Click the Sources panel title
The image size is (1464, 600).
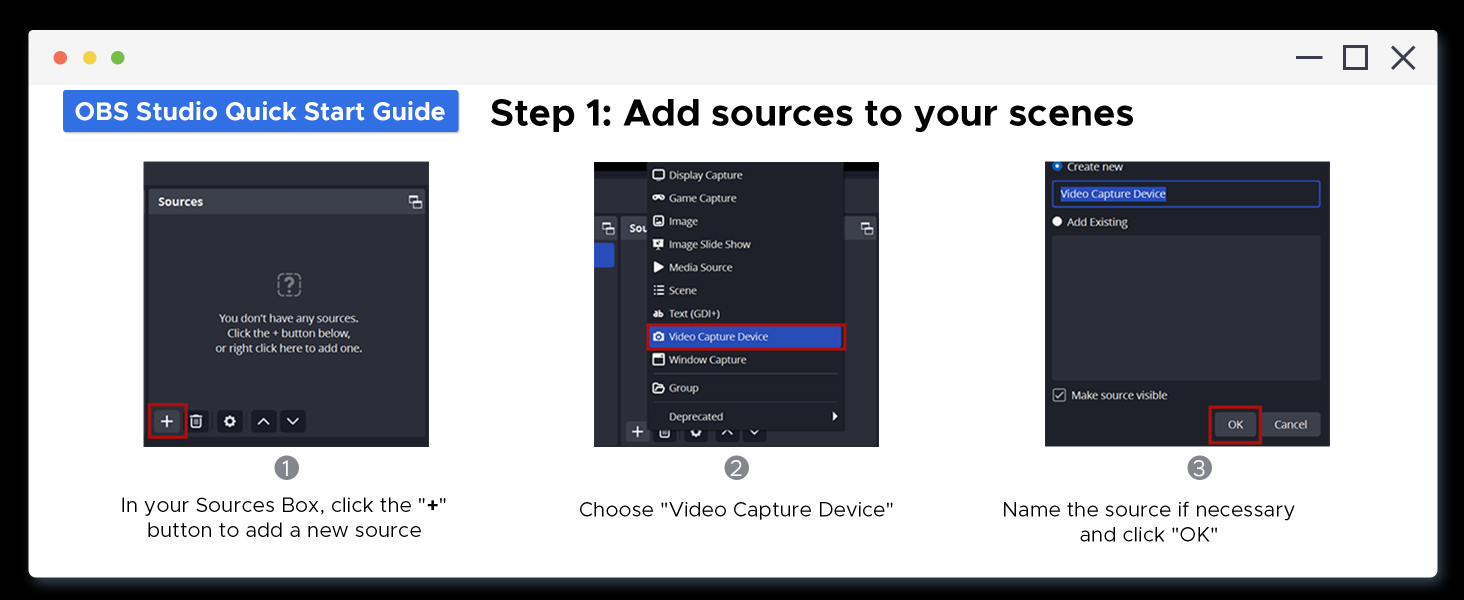181,202
